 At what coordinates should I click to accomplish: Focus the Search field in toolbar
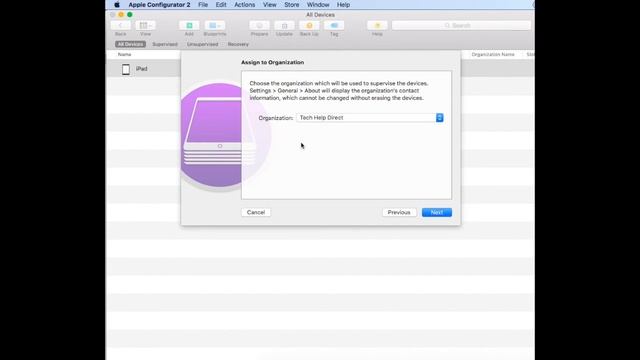click(x=461, y=25)
